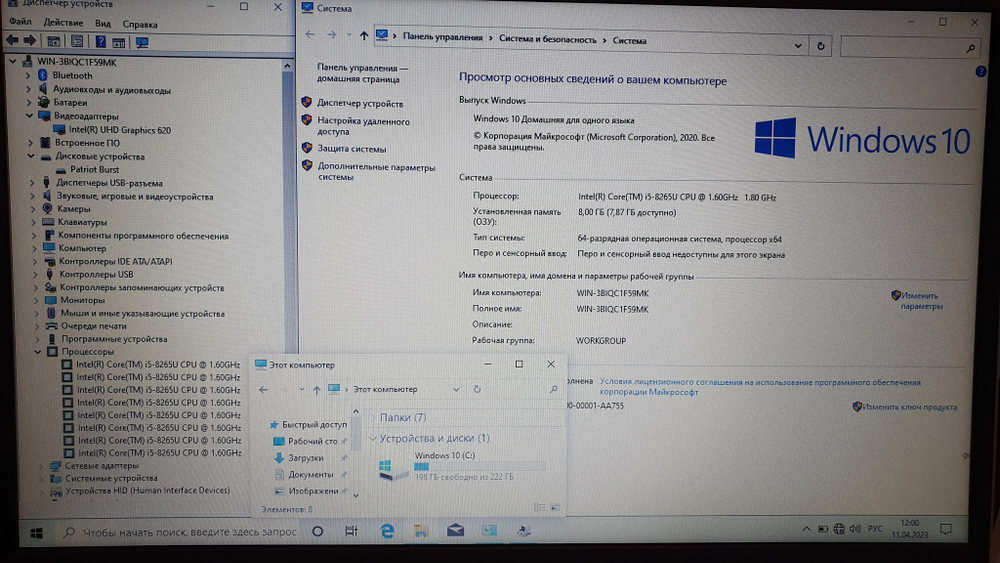
Task: Click Back arrow in System window
Action: pos(310,34)
